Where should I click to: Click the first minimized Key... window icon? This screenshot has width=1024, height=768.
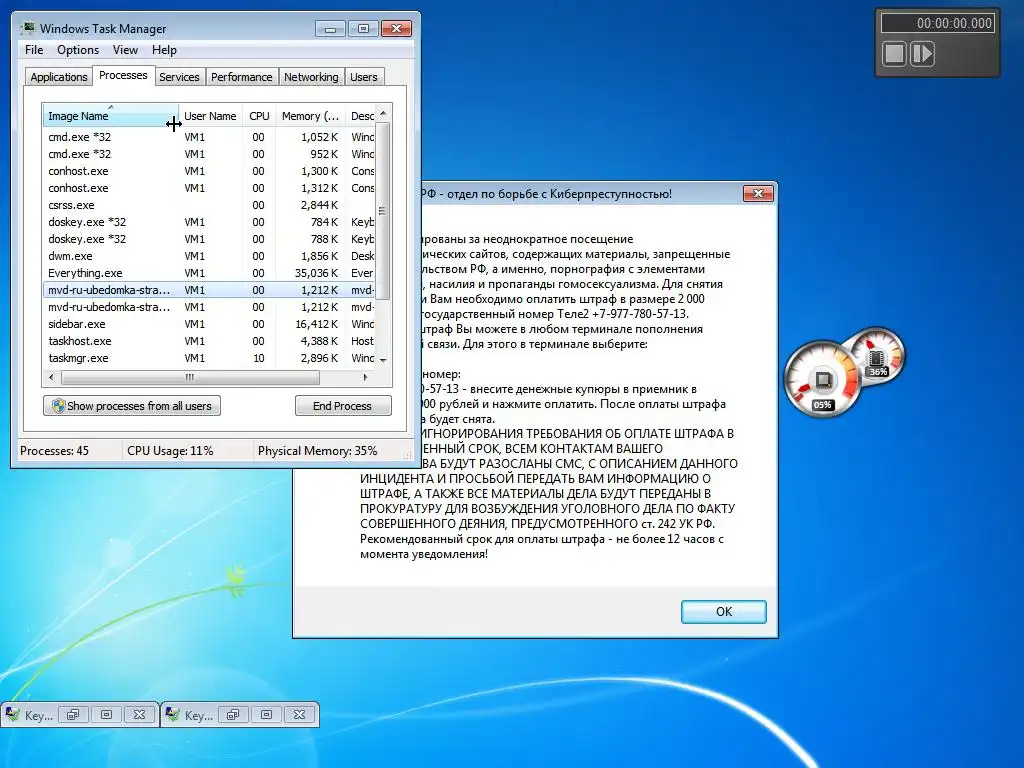point(12,714)
